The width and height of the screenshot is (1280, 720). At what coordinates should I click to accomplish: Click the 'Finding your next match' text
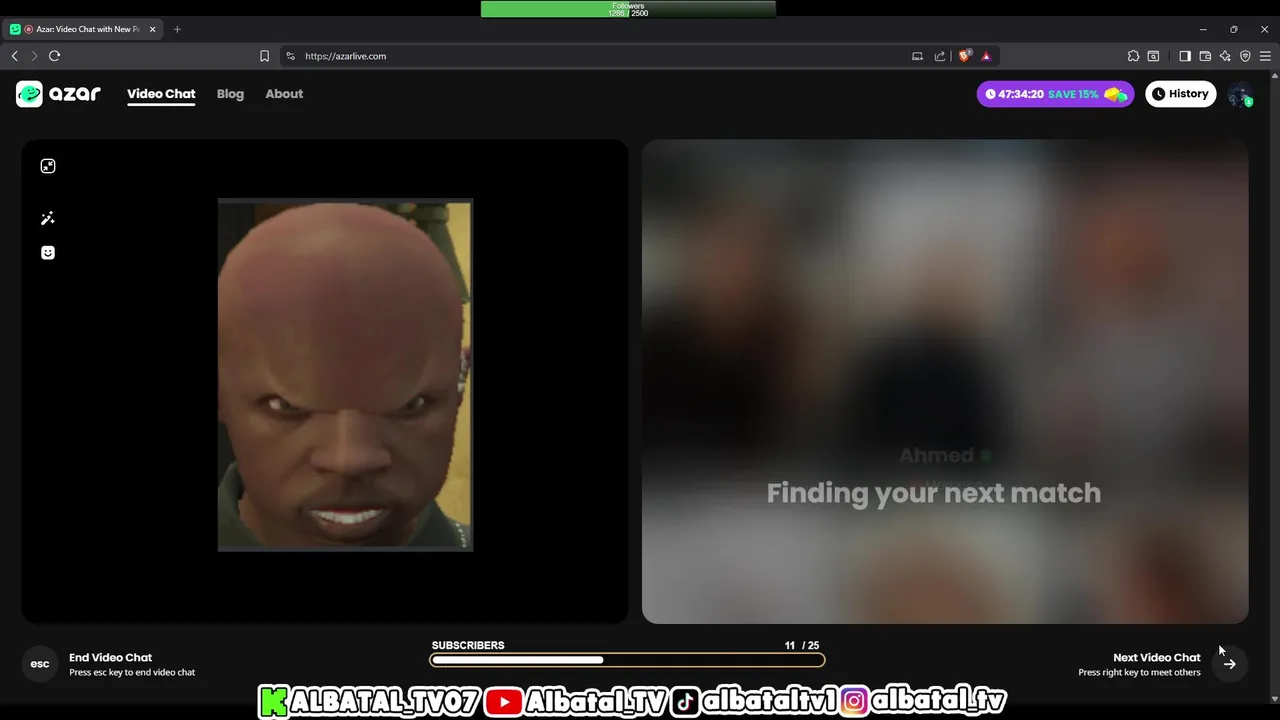[x=933, y=493]
